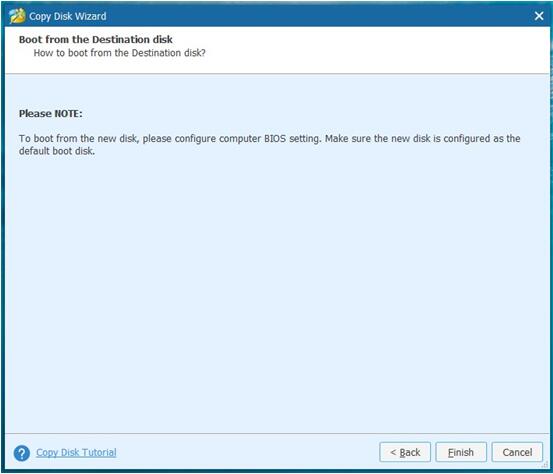Select the 'Boot from the Destination disk' heading
553x474 pixels.
[96, 40]
